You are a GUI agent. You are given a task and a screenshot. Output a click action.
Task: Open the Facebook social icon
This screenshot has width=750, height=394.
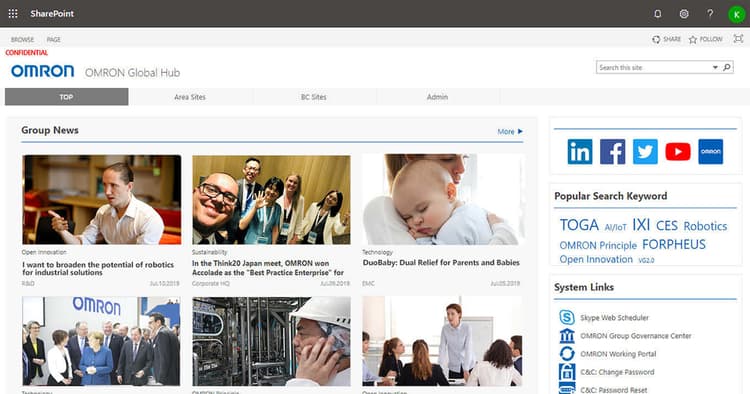[x=612, y=152]
